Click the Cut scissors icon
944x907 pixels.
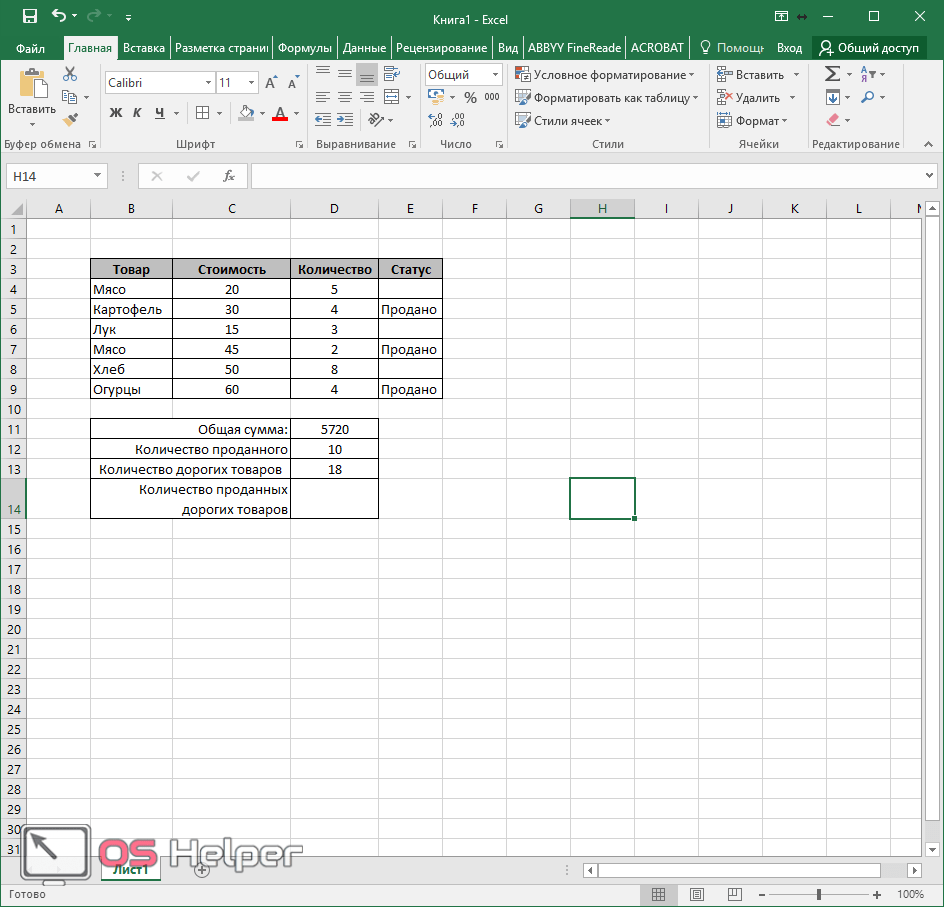[70, 74]
